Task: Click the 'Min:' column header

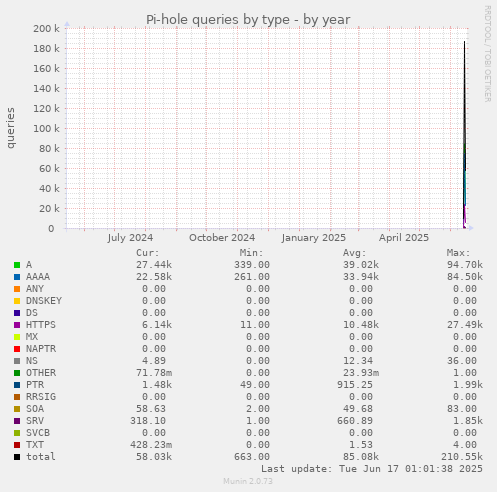Action: [251, 253]
